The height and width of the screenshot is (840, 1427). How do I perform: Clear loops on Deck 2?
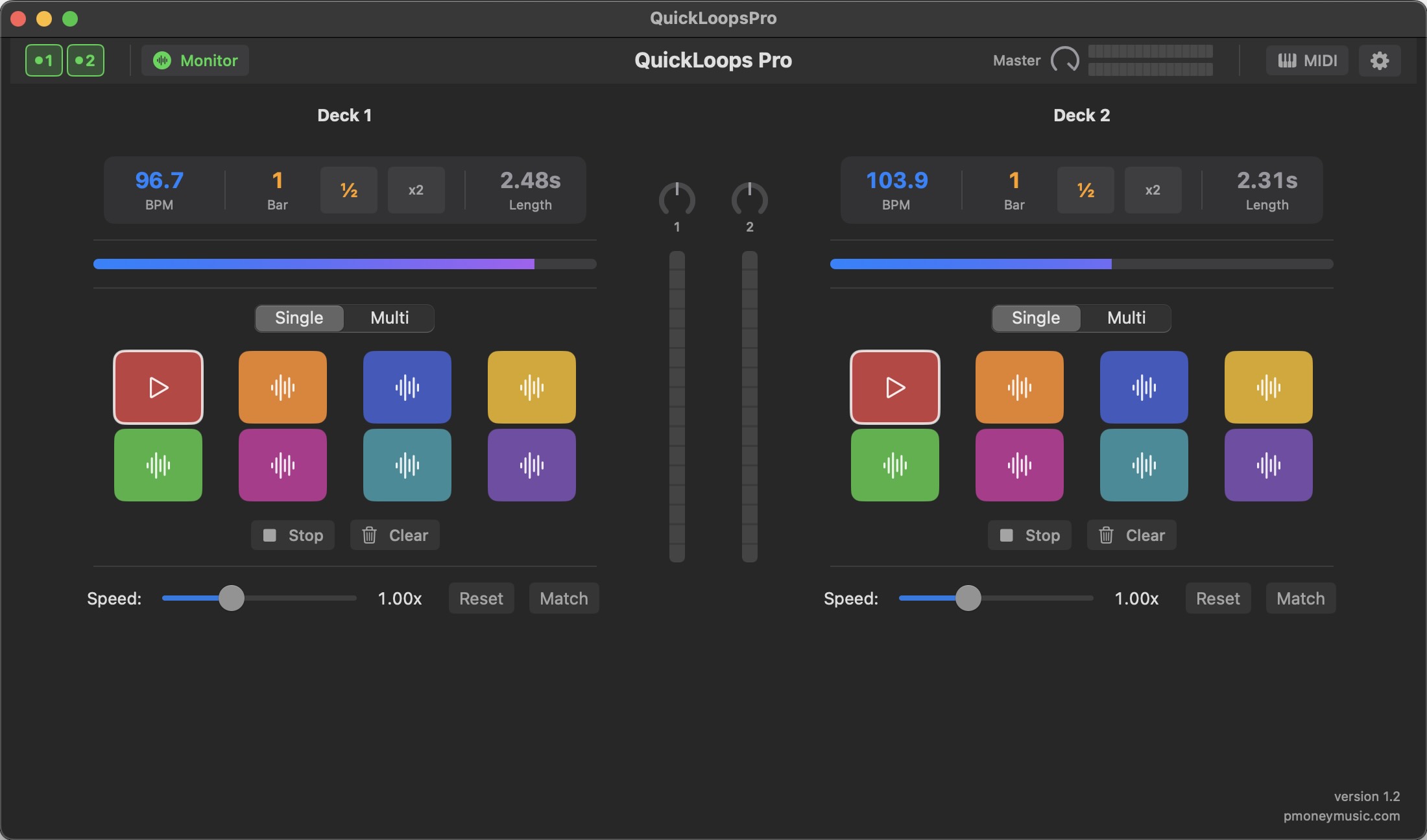pyautogui.click(x=1131, y=535)
